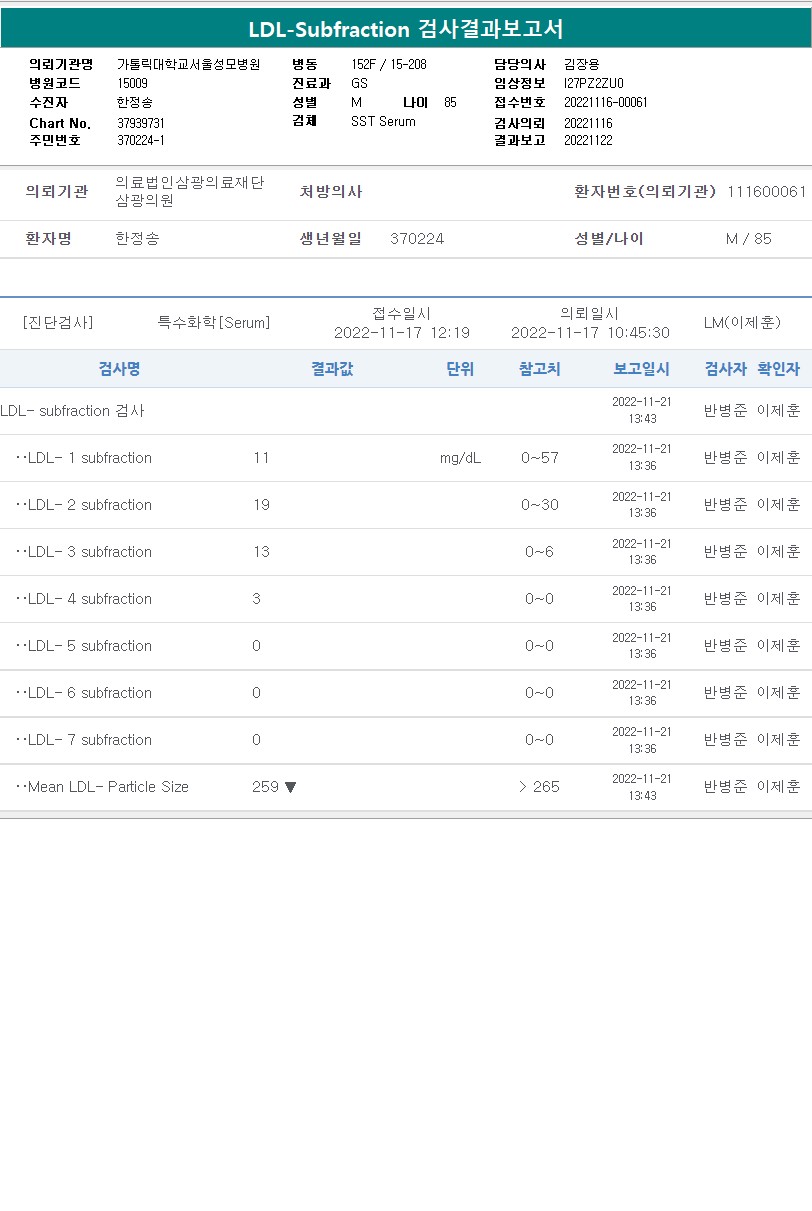
Task: Click the 접수번호 value 20221116-00061
Action: click(605, 102)
